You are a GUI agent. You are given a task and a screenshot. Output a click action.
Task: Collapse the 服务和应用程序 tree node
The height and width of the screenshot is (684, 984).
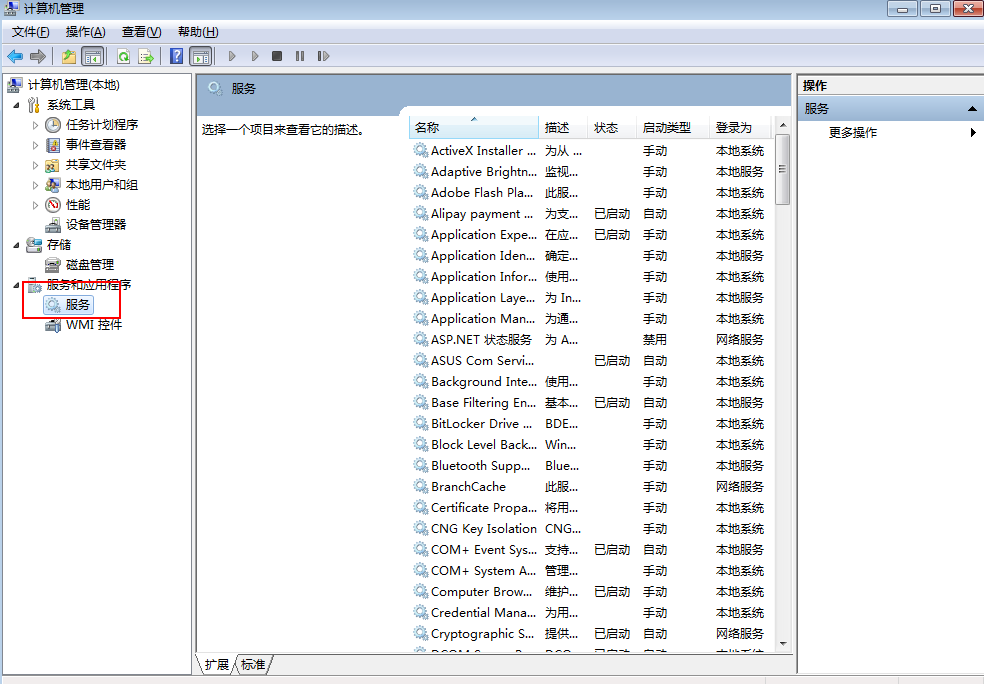click(16, 285)
